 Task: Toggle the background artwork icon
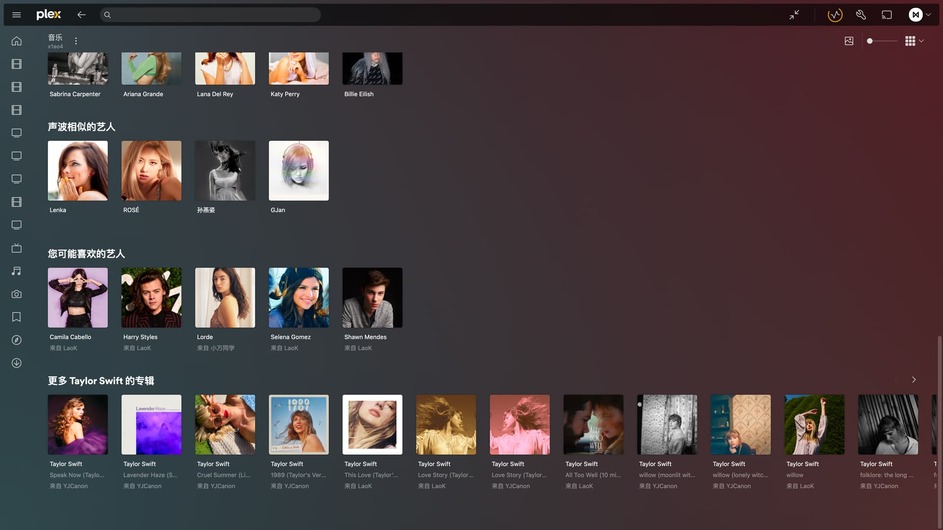click(849, 41)
